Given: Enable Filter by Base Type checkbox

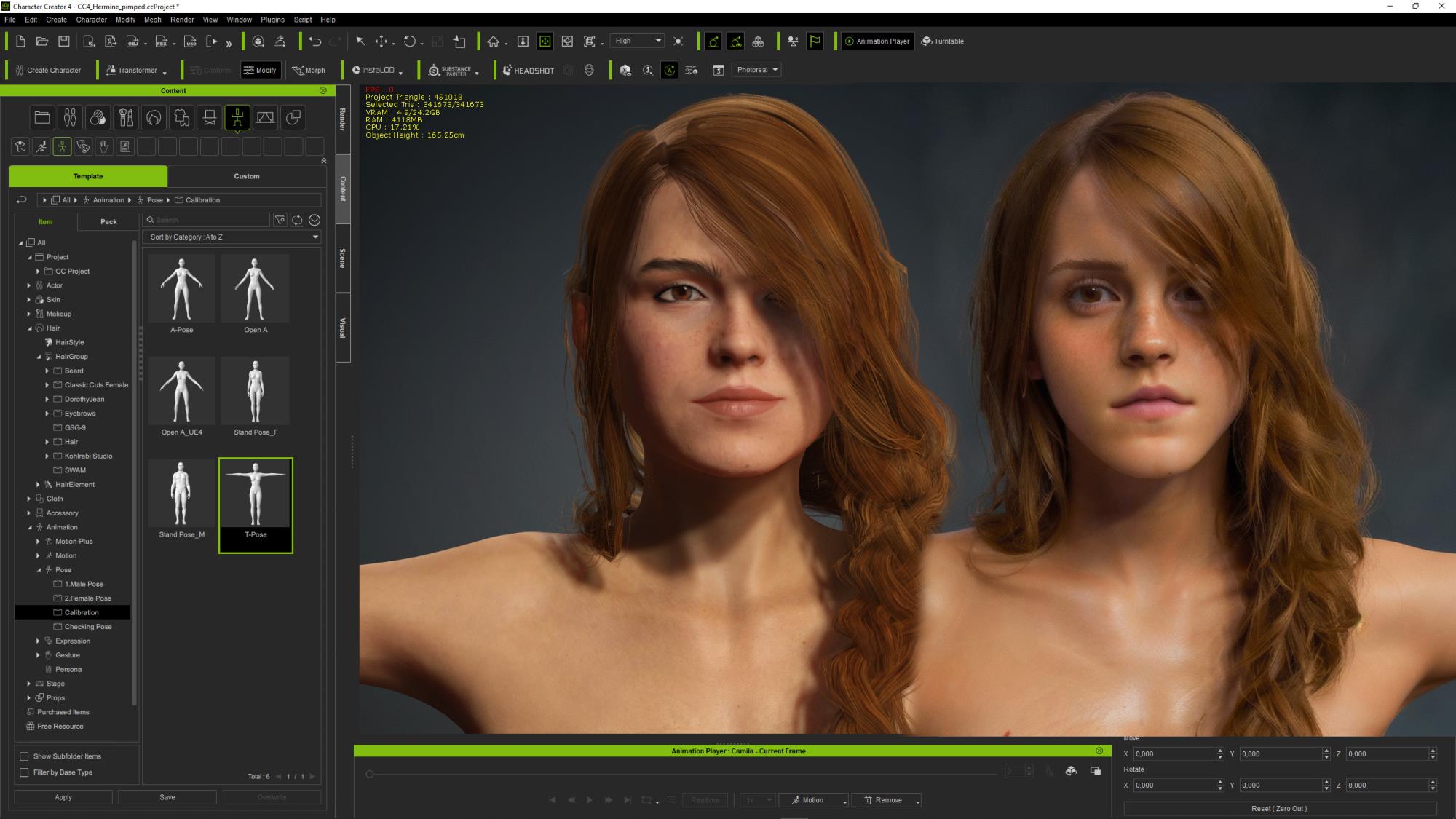Looking at the screenshot, I should click(24, 772).
